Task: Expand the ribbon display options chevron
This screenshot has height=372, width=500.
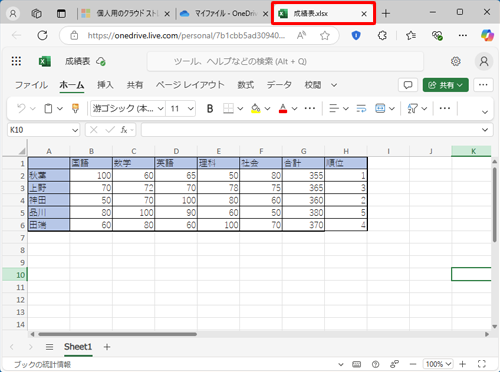Action: (x=485, y=112)
